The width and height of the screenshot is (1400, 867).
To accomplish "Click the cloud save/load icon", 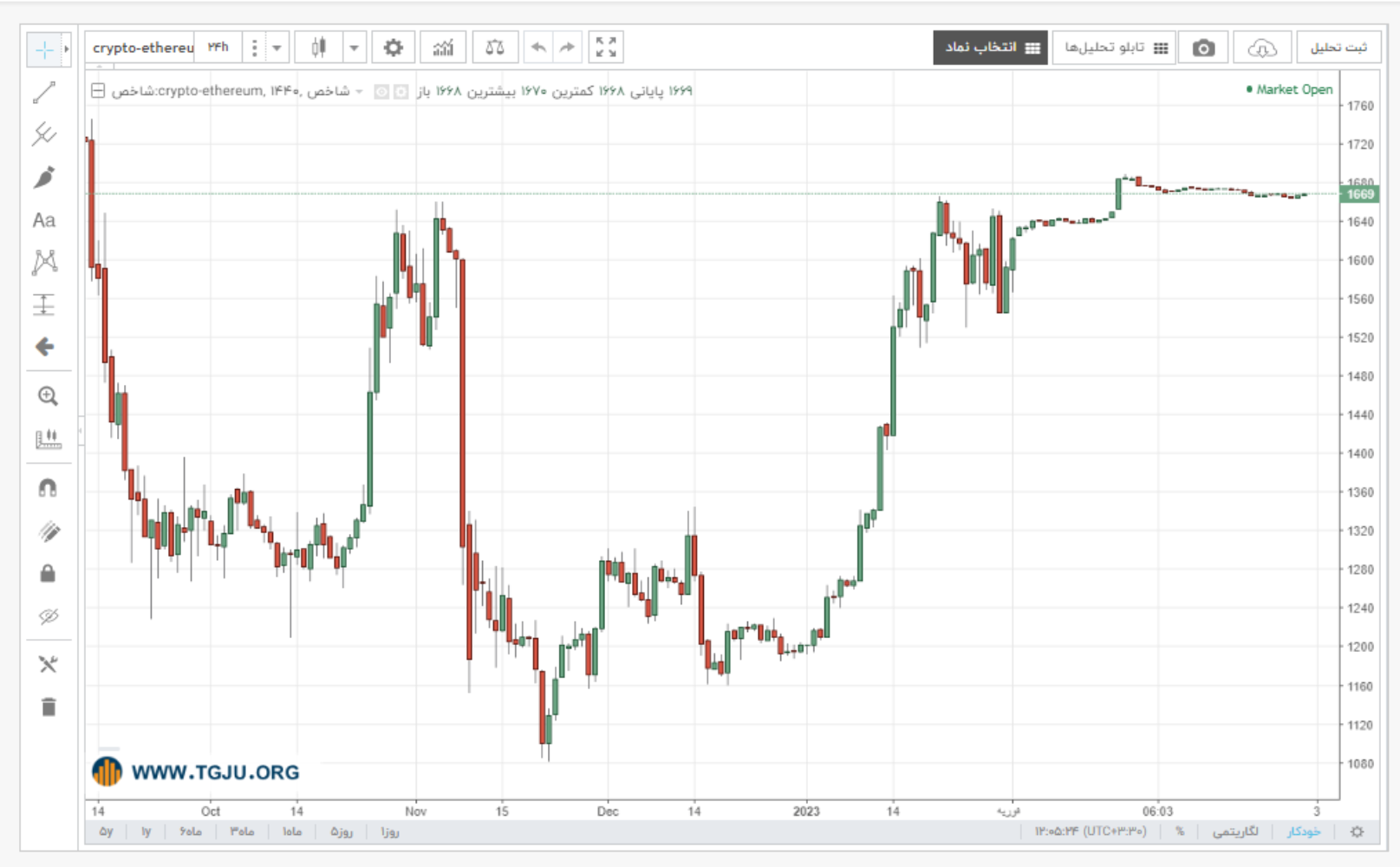I will pyautogui.click(x=1262, y=48).
